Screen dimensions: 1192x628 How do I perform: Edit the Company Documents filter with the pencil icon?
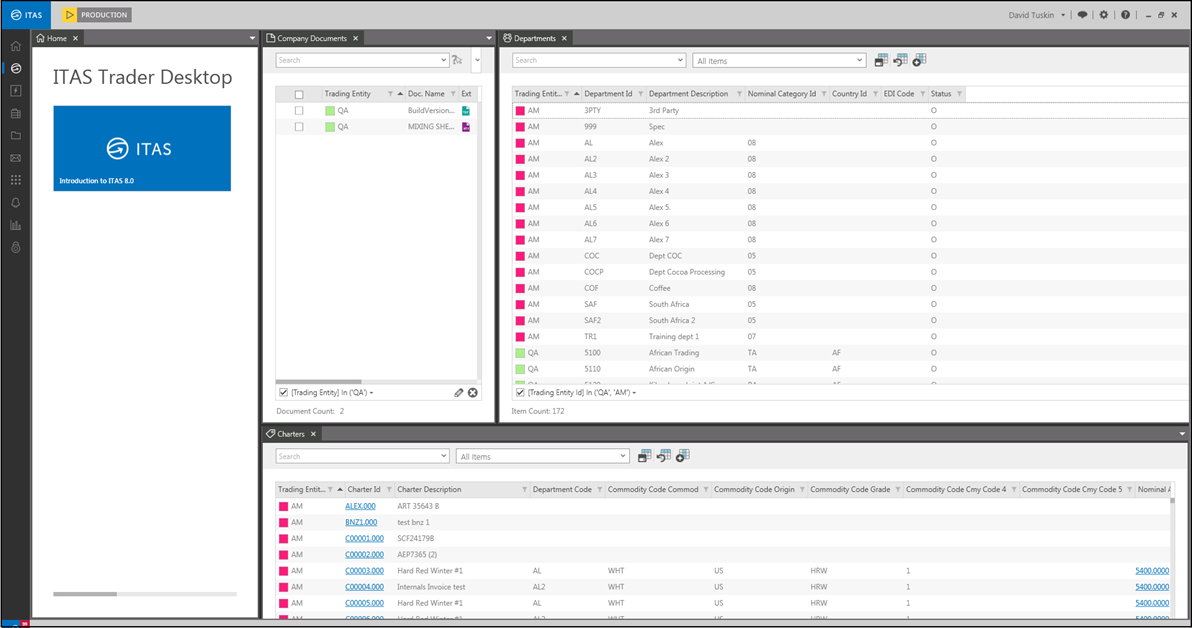[458, 393]
